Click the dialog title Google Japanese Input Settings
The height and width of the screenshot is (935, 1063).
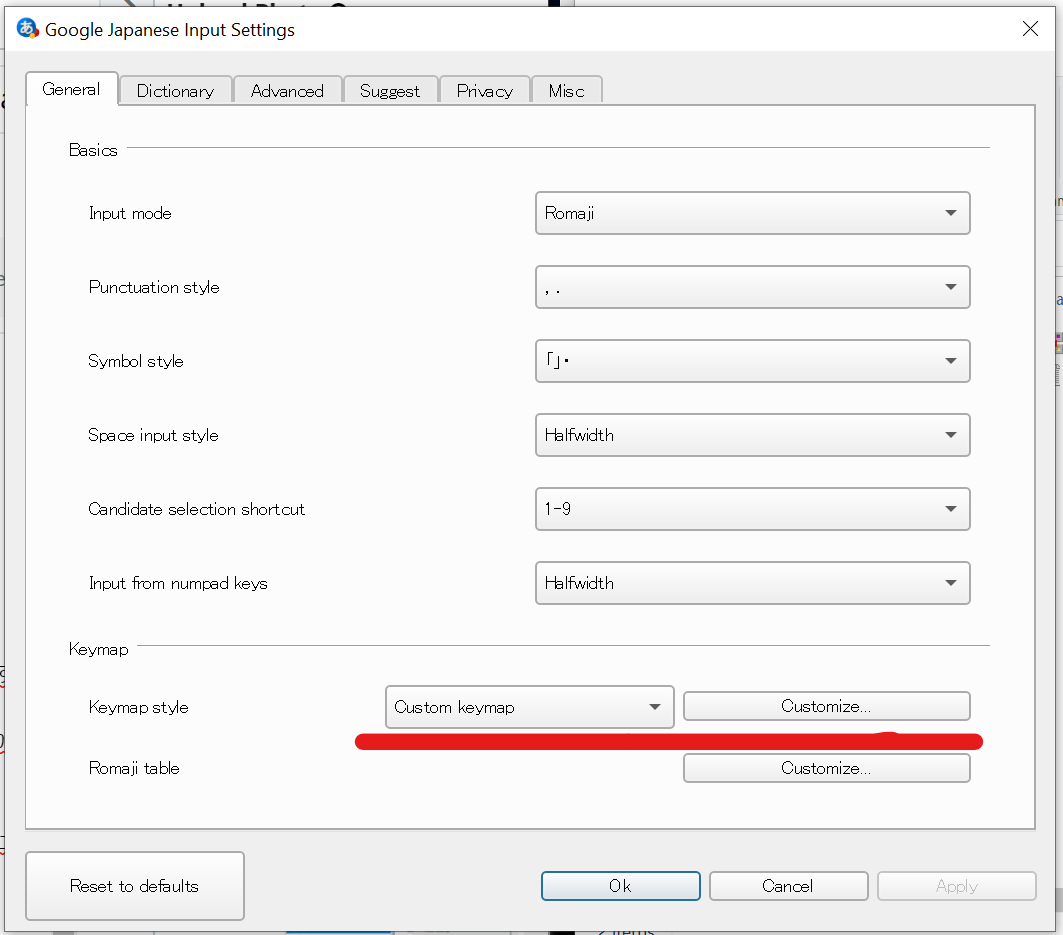pyautogui.click(x=169, y=29)
